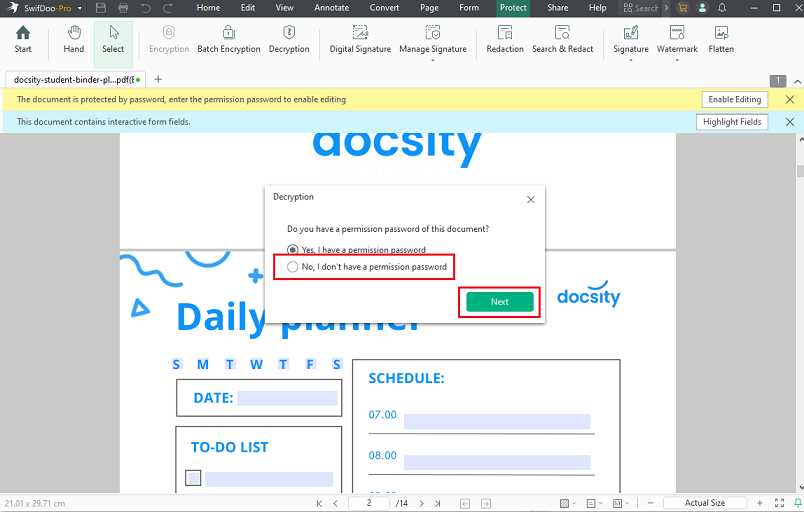The image size is (804, 512).
Task: Redo the last undone action
Action: [168, 8]
